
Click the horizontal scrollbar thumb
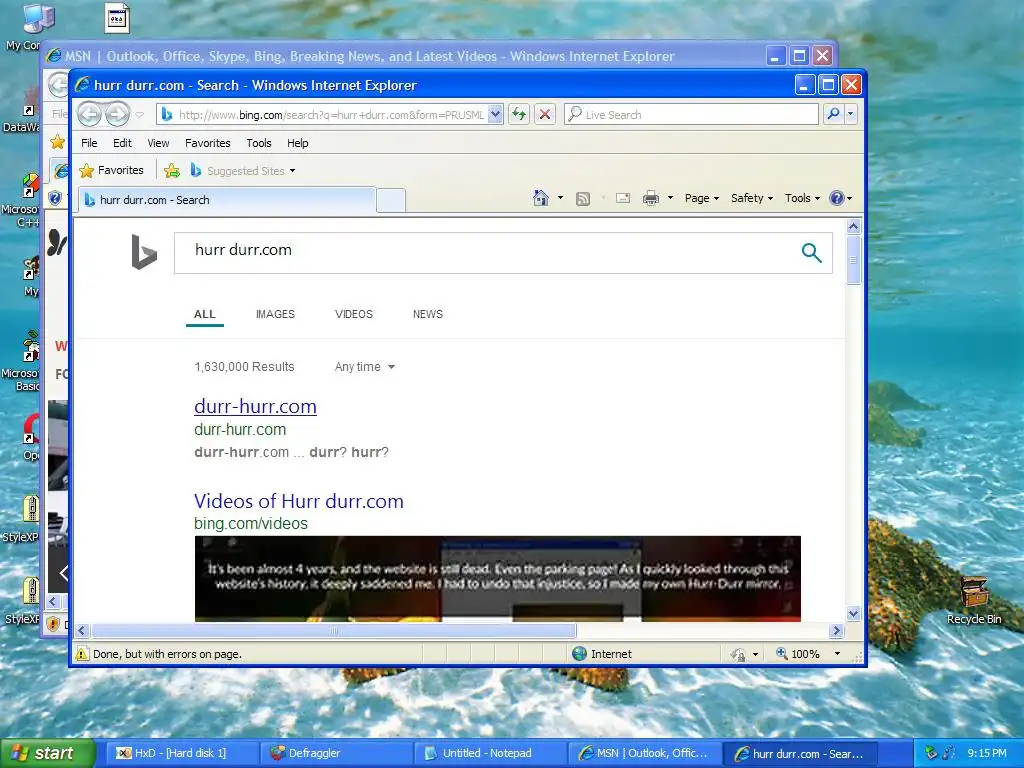click(x=334, y=631)
